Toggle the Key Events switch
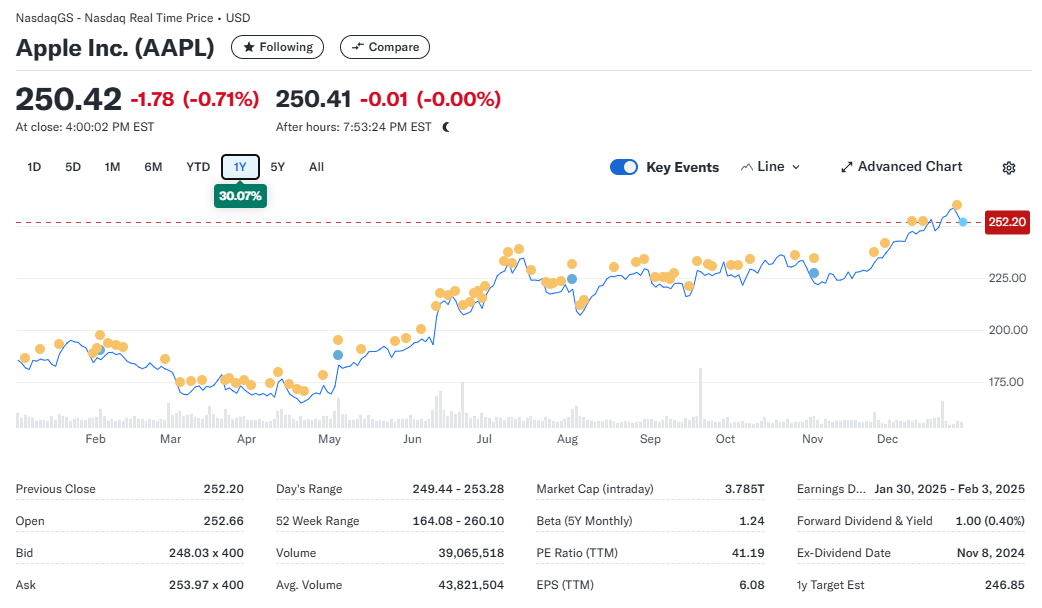1042x608 pixels. tap(623, 167)
